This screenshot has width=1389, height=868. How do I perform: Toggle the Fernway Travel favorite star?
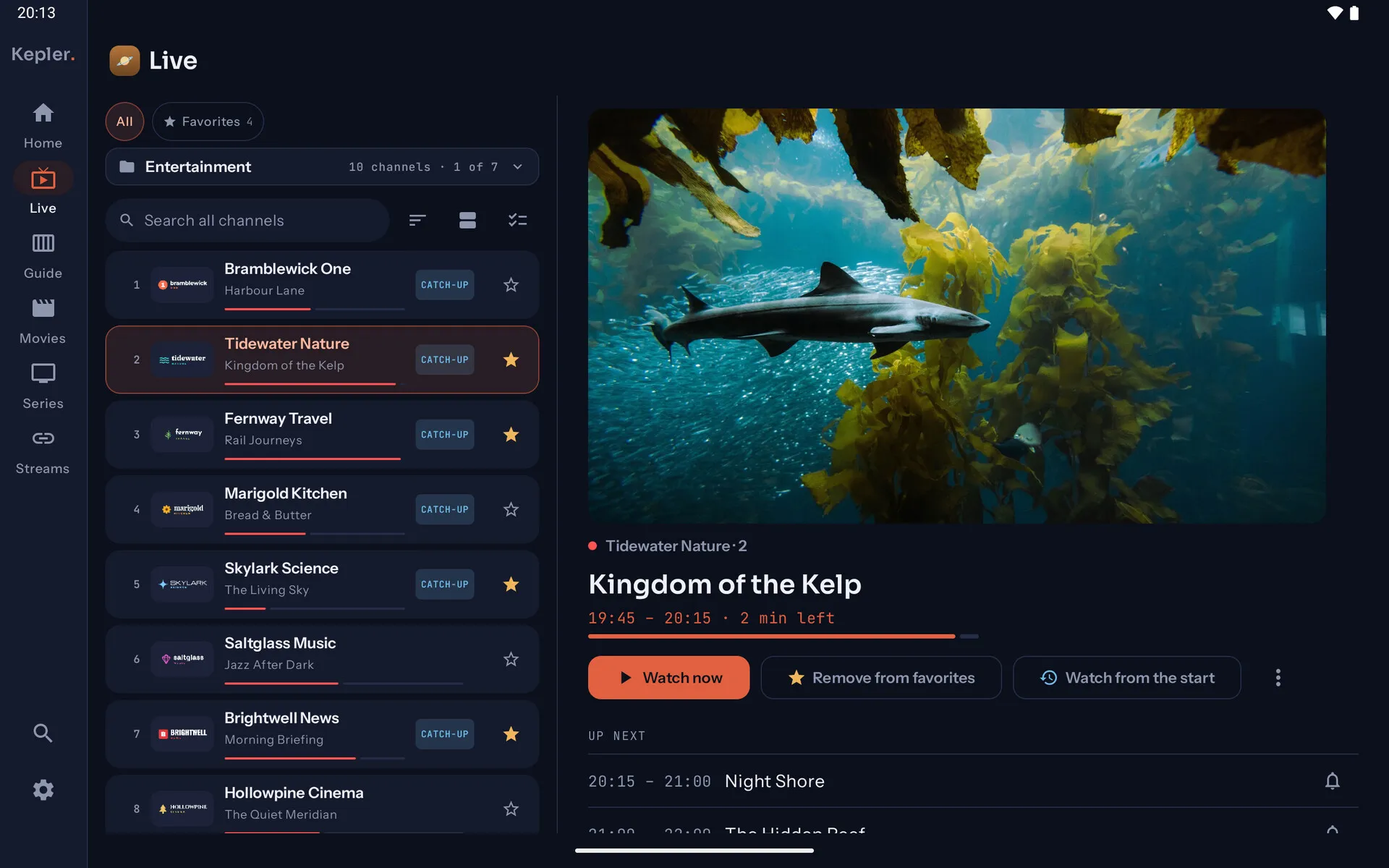(511, 435)
